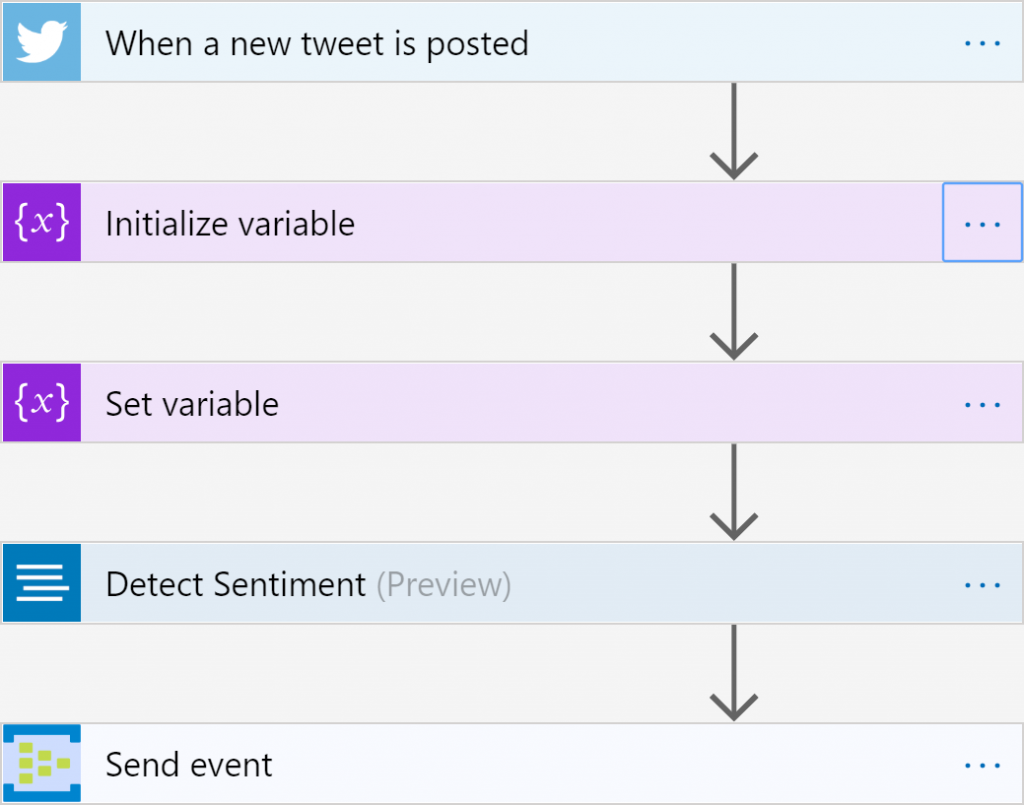Click the Twitter bird icon on the trigger
1024x805 pixels.
tap(41, 42)
